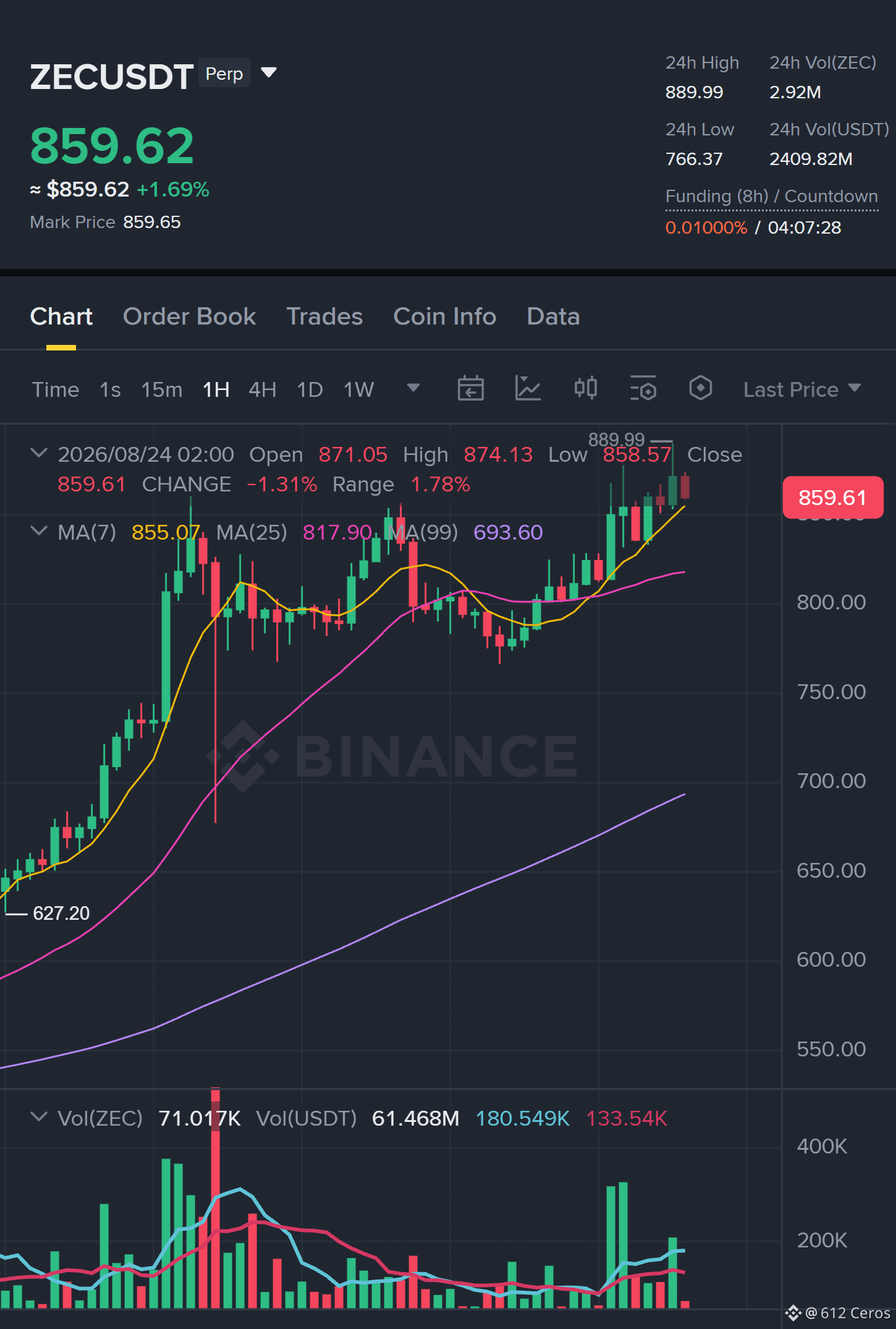Click the tallest red volume bar
896x1329 pixels.
tap(215, 1199)
